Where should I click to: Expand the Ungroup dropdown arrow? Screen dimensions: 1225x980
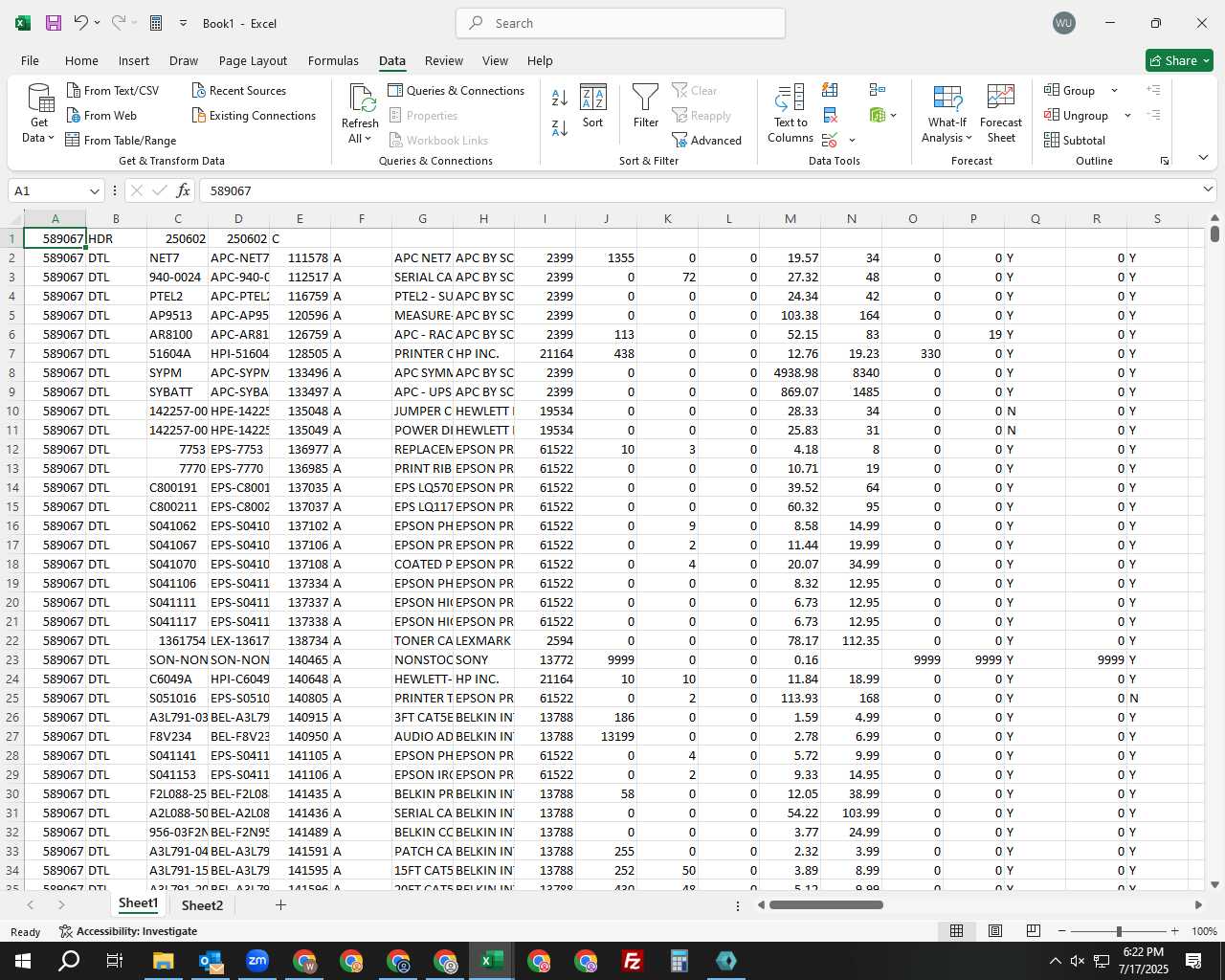(1127, 115)
